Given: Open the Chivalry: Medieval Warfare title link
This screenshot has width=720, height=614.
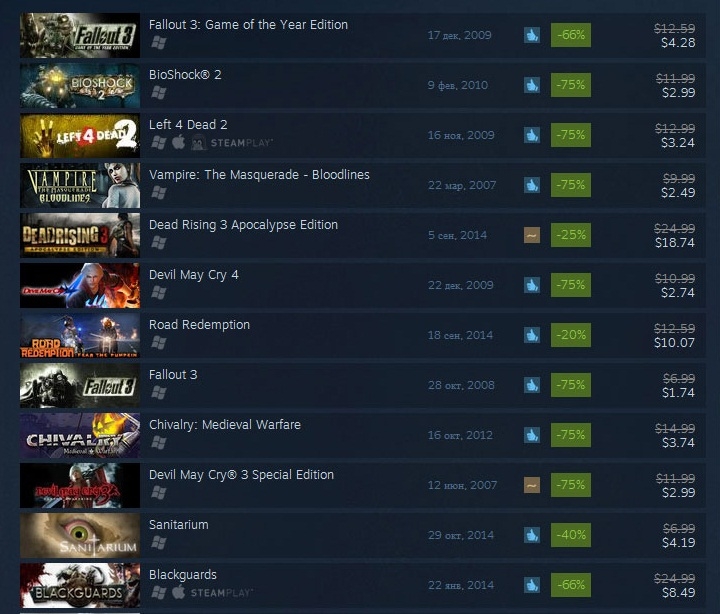Looking at the screenshot, I should [x=225, y=425].
